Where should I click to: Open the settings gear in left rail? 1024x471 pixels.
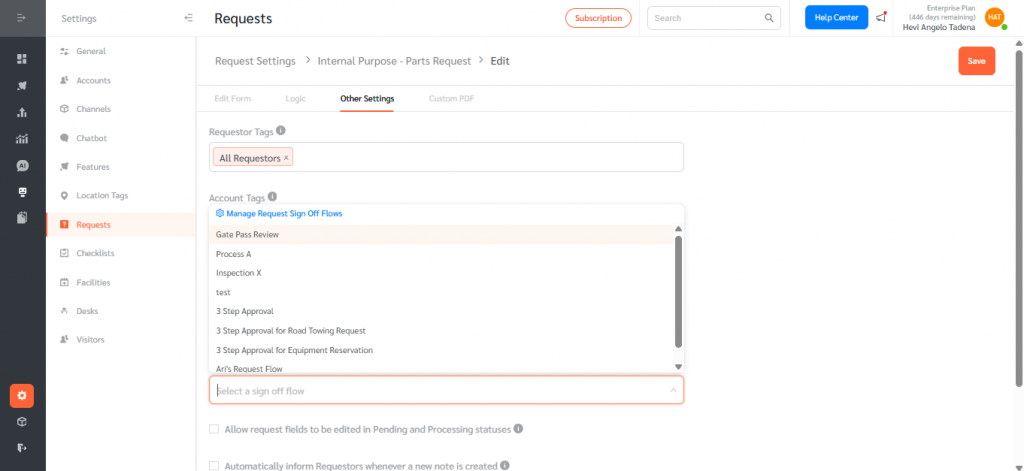(x=22, y=395)
